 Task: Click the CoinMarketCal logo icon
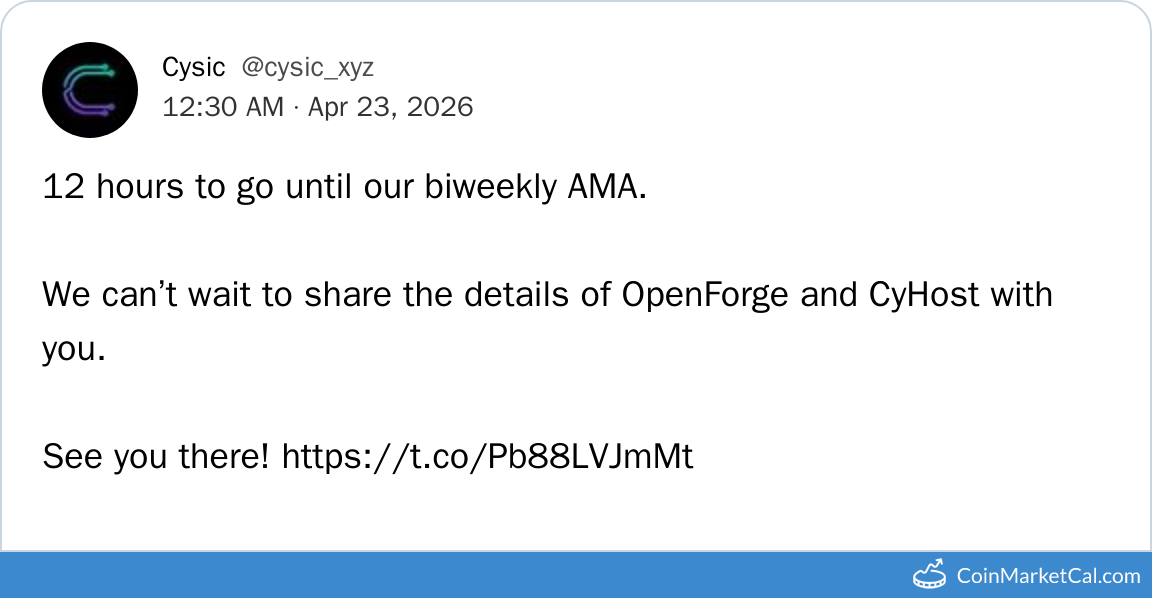point(930,574)
